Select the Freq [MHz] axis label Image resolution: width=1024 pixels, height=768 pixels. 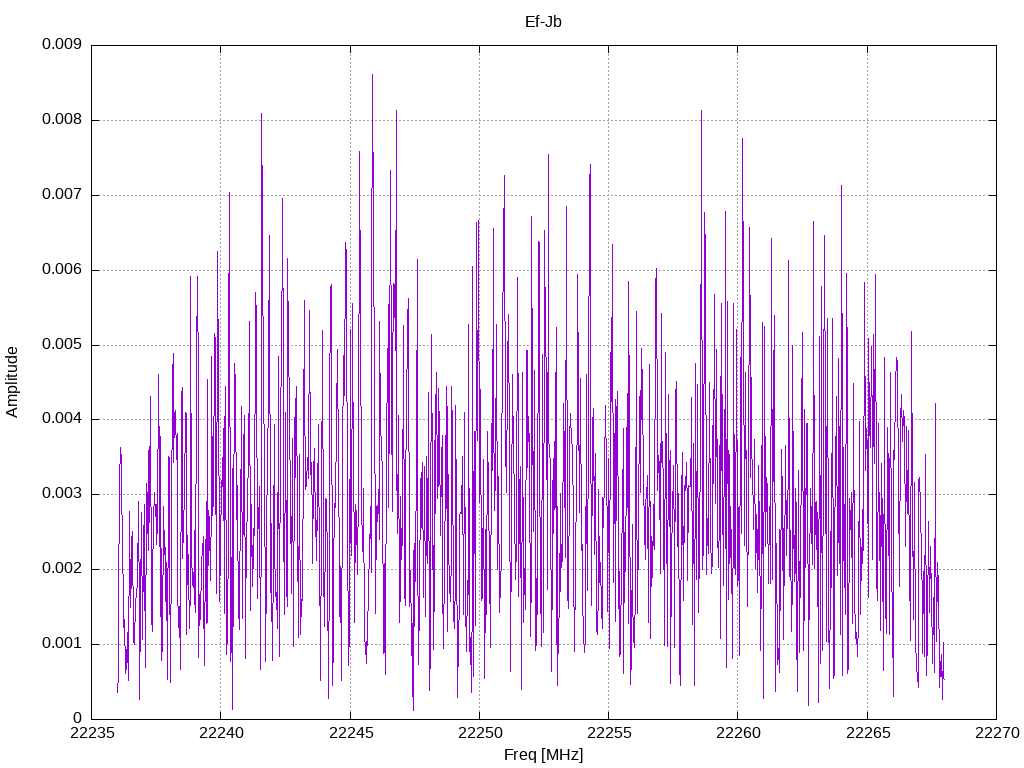pyautogui.click(x=543, y=754)
